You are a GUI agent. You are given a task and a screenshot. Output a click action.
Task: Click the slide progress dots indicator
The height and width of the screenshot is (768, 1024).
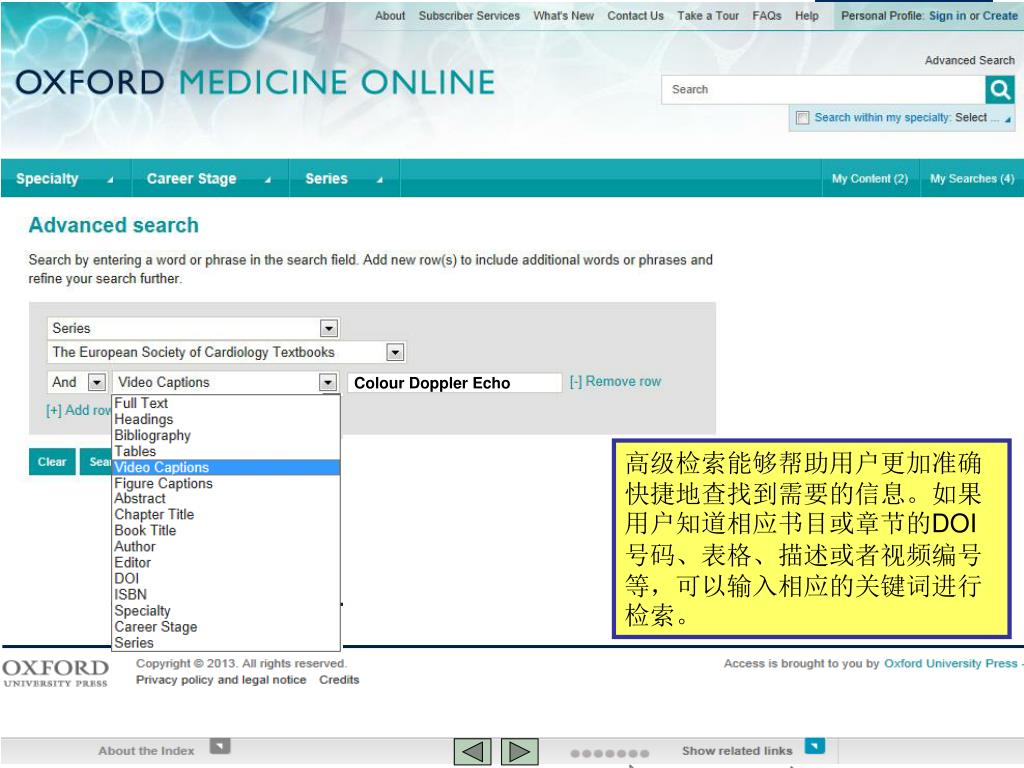[x=609, y=754]
